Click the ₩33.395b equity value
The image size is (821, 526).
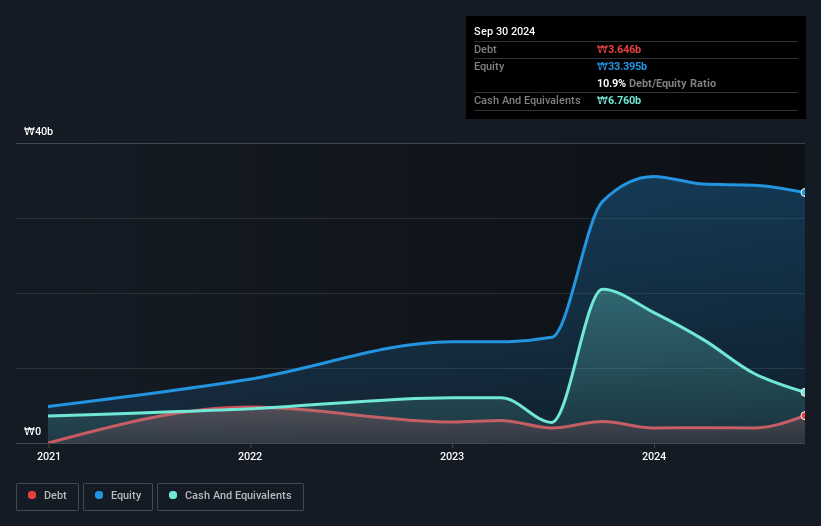click(622, 66)
